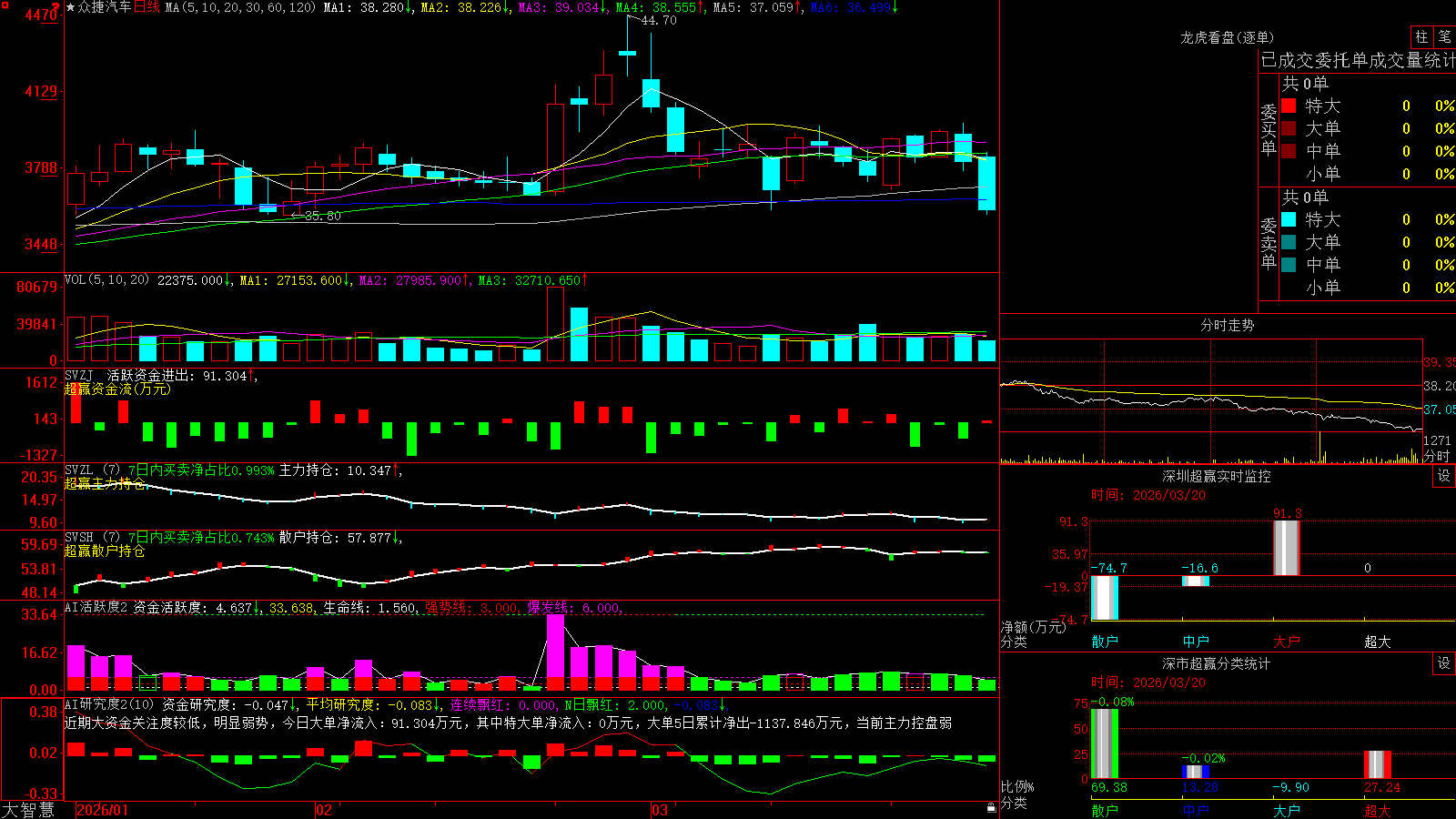Click the 44.70 high price label

coord(659,20)
